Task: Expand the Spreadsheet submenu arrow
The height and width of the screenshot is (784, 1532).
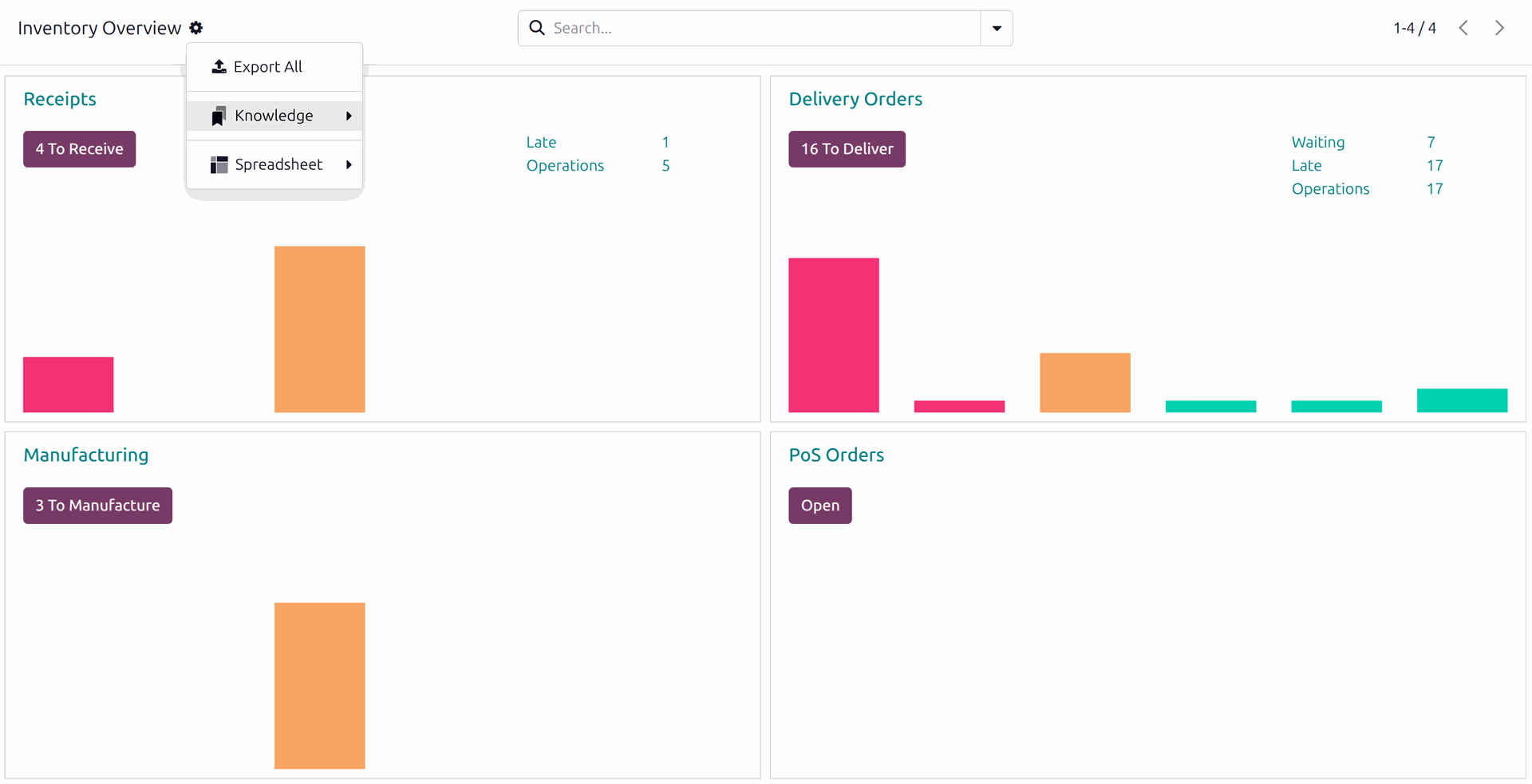Action: pos(349,165)
